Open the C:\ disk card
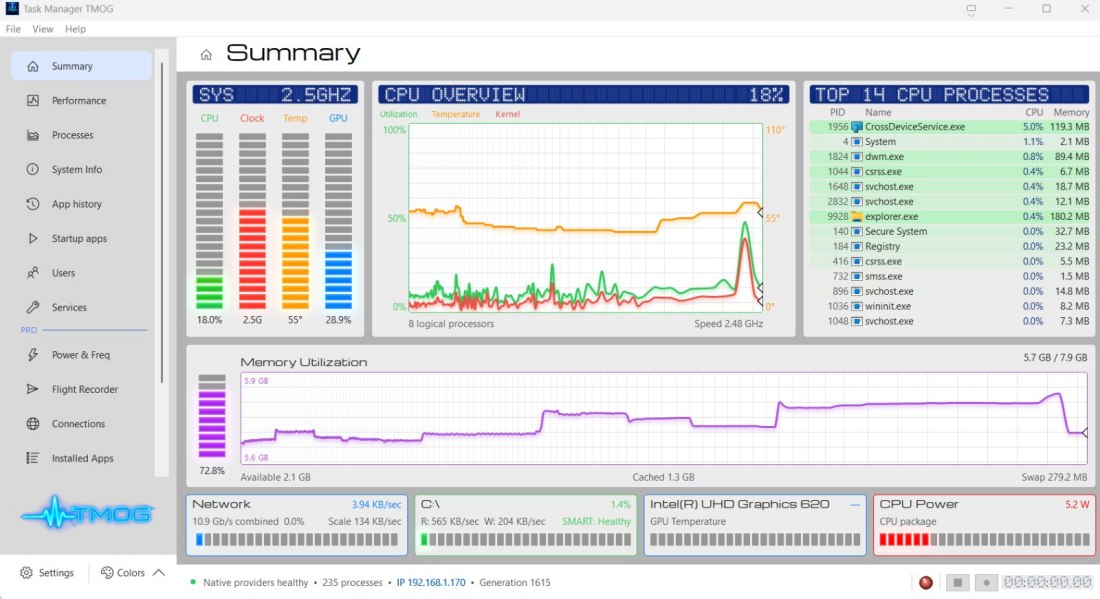The image size is (1100, 599). coord(525,525)
